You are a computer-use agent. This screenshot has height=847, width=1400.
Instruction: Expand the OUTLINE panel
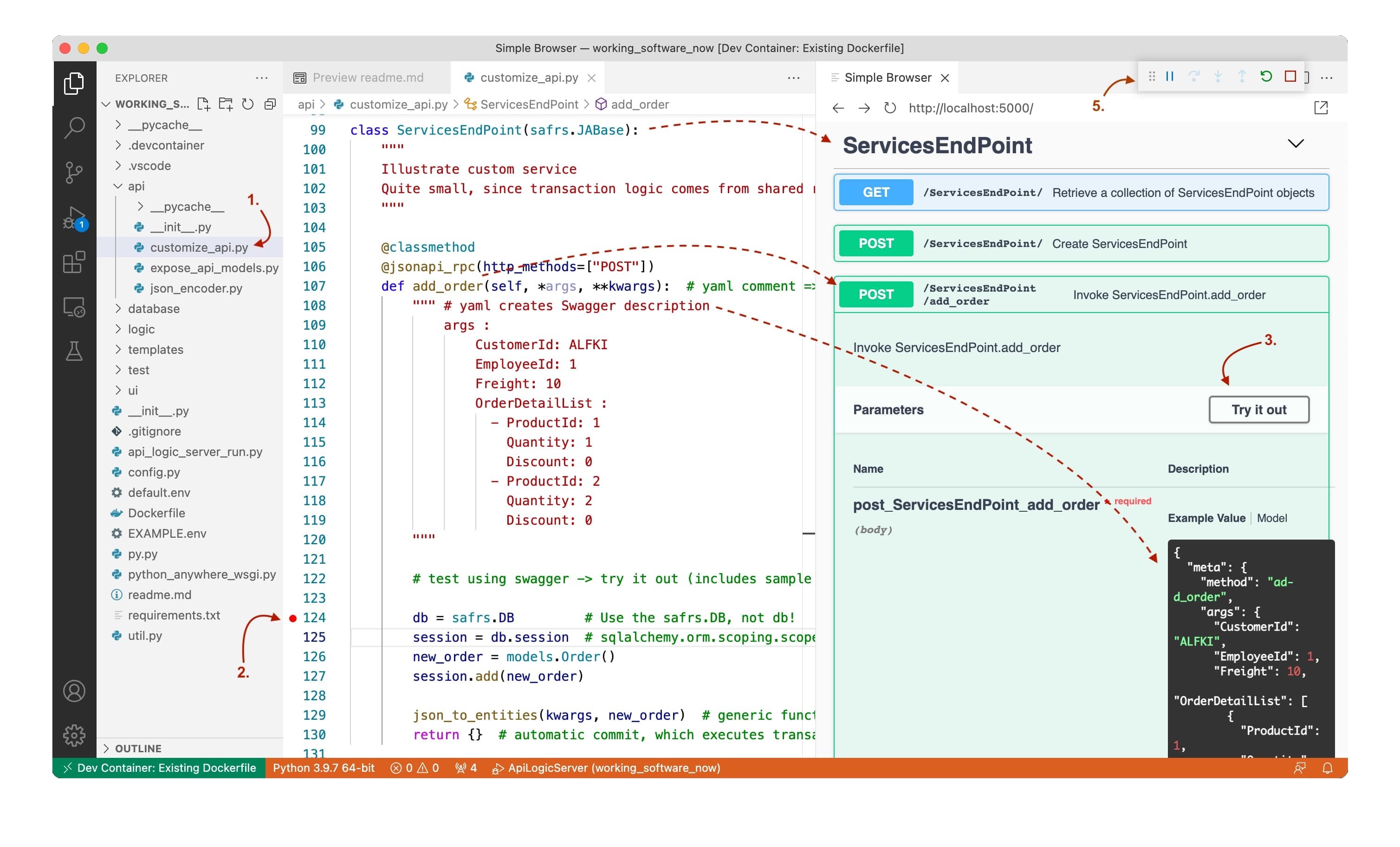tap(138, 748)
